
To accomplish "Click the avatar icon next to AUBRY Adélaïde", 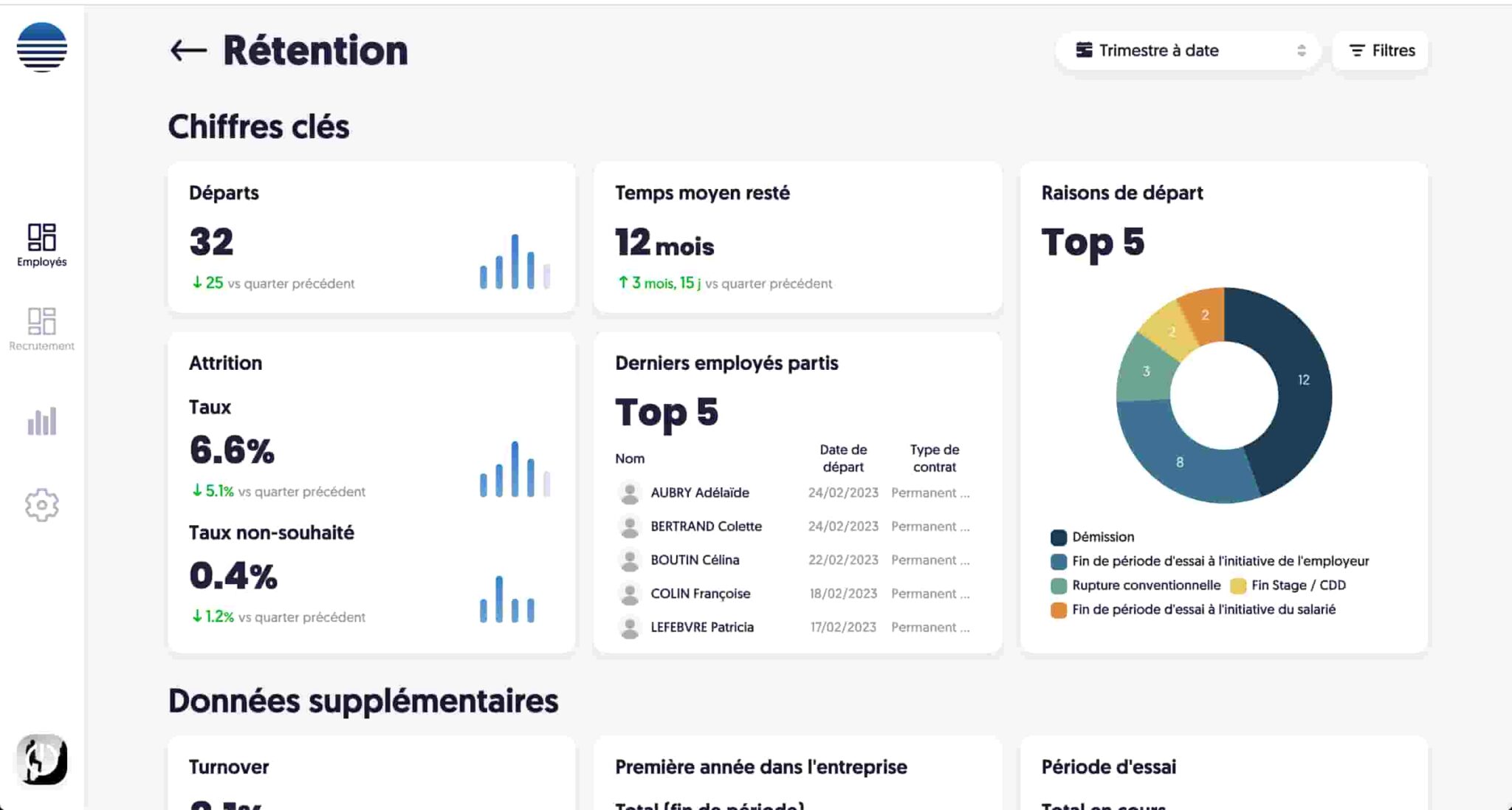I will (630, 492).
